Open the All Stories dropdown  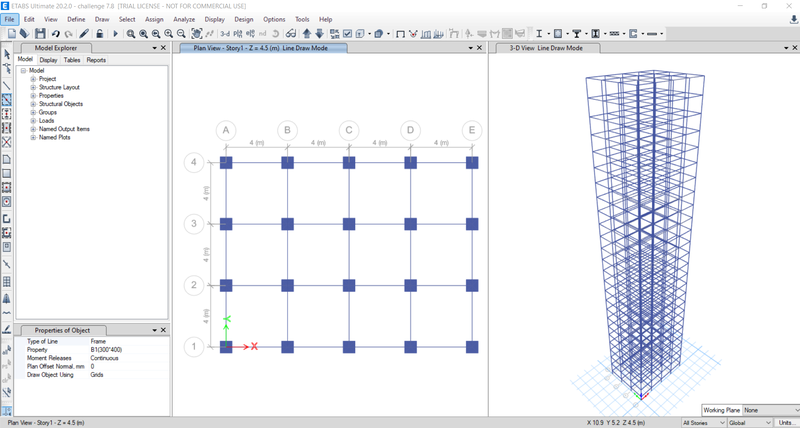point(704,423)
